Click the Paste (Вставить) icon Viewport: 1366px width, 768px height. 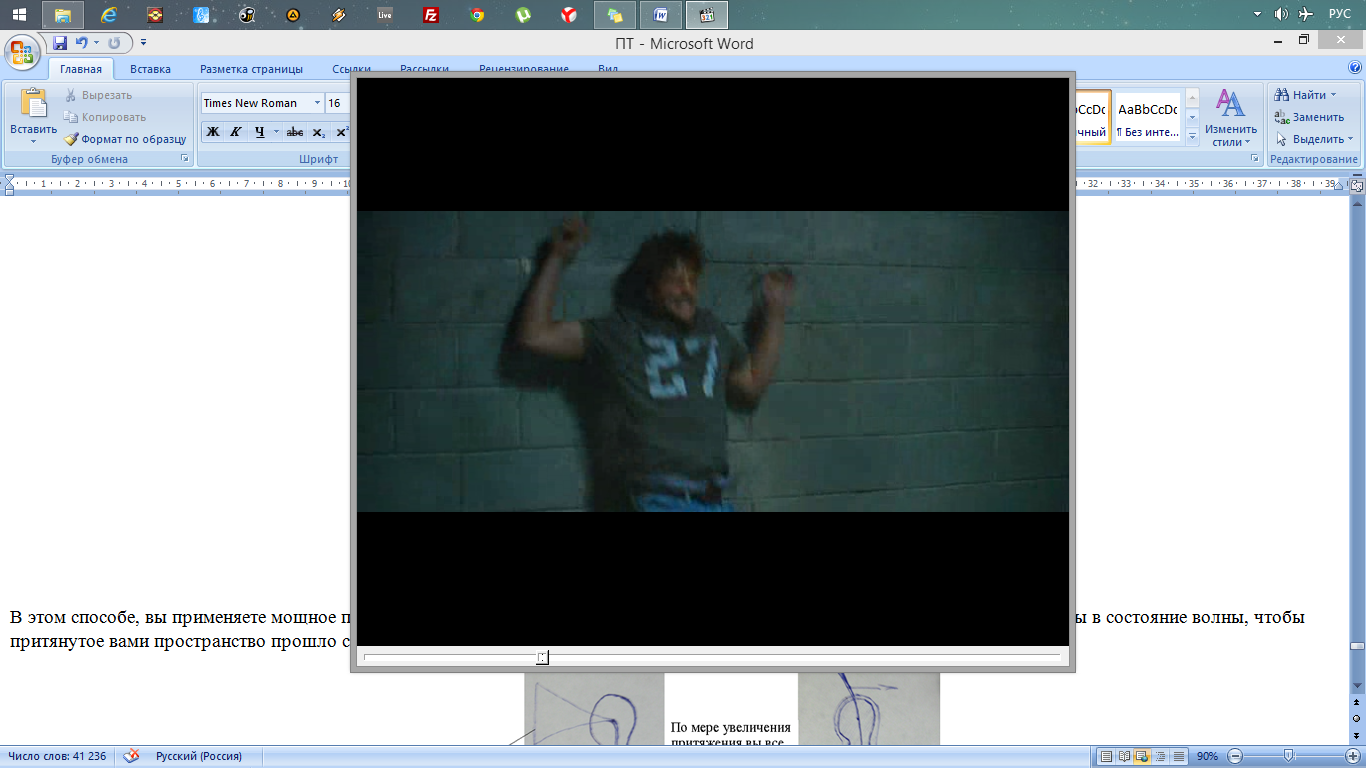[x=33, y=104]
